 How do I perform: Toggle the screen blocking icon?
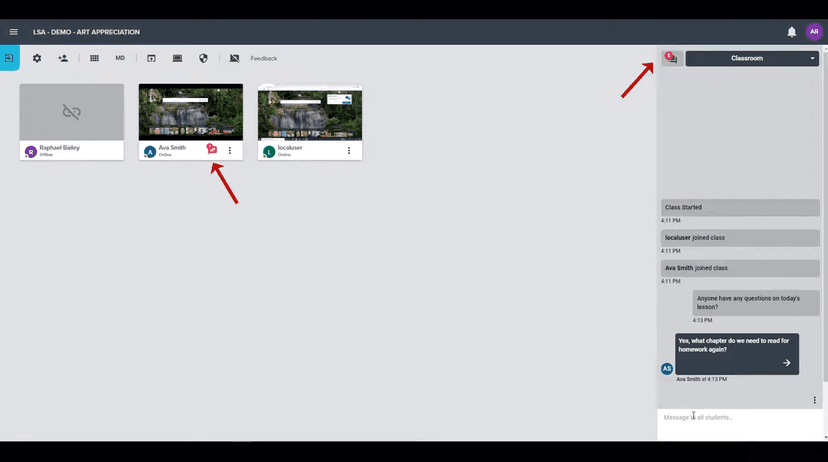(x=234, y=58)
